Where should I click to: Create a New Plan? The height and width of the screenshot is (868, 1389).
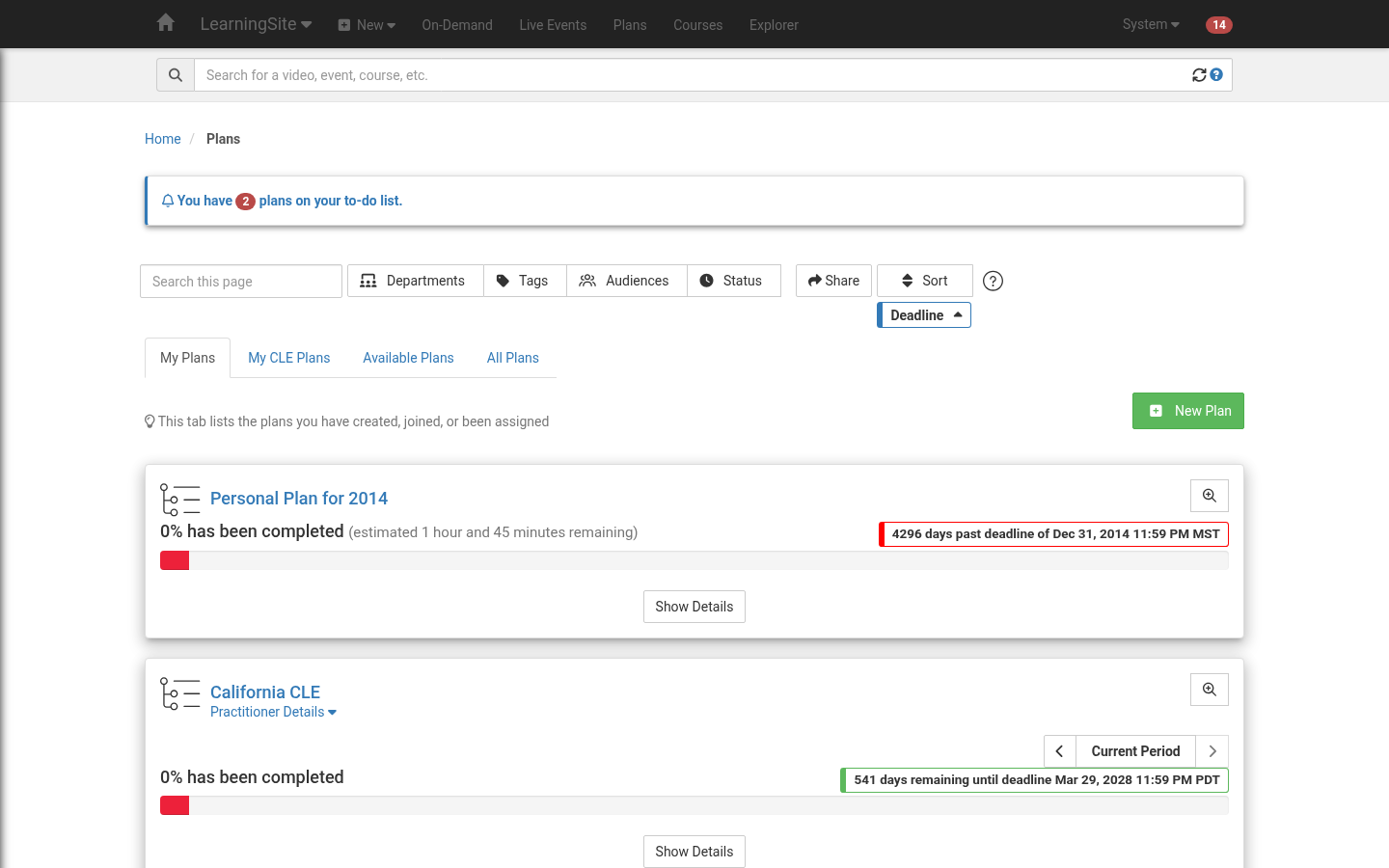(x=1188, y=411)
